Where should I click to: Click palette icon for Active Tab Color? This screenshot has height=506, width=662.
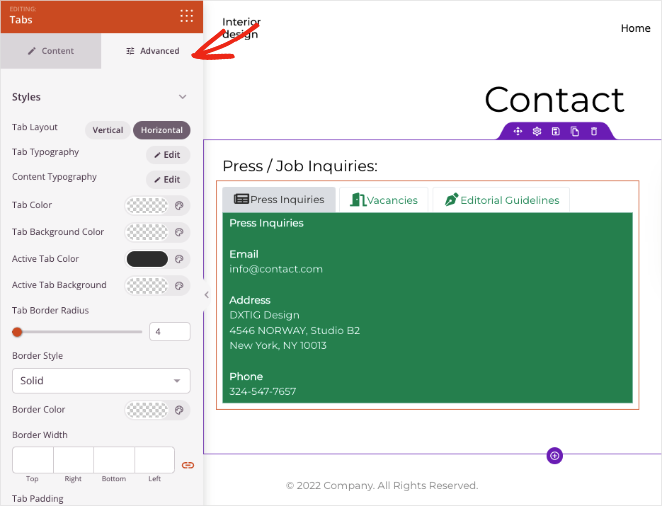click(x=179, y=259)
